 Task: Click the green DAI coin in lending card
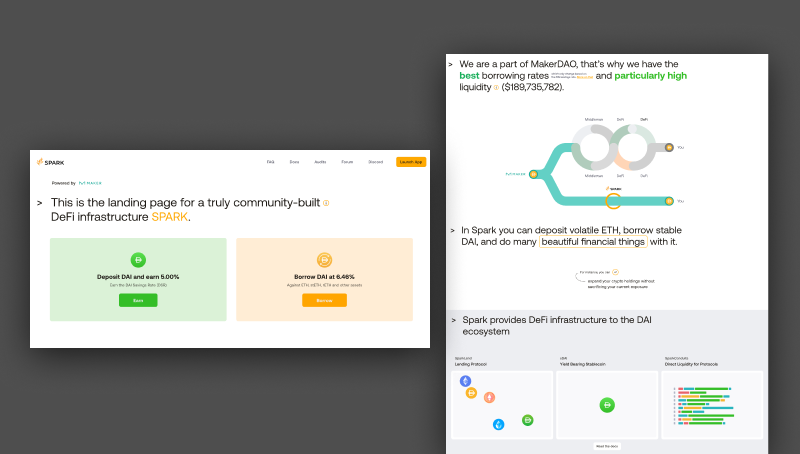528,420
